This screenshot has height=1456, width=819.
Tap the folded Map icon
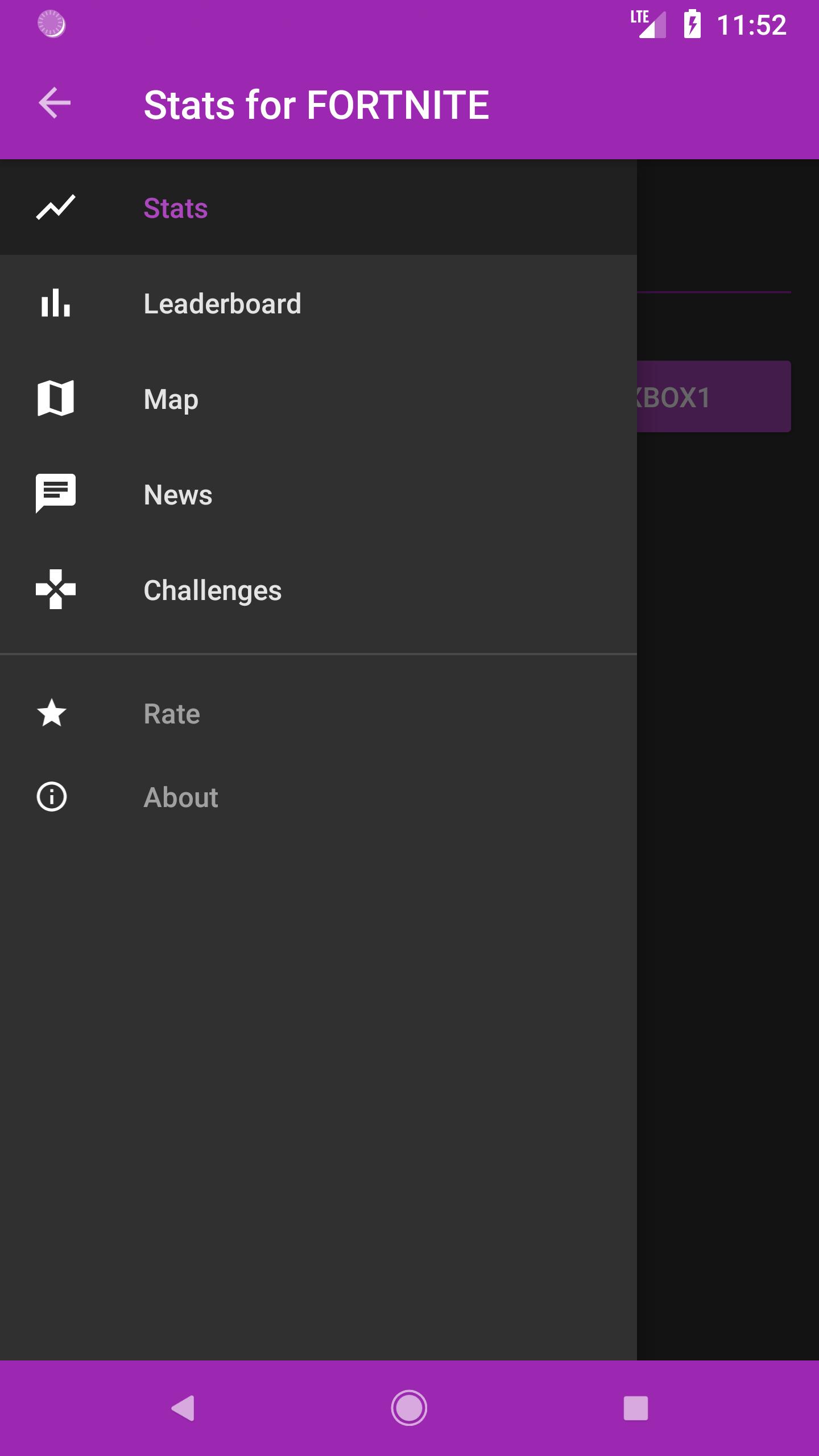click(x=55, y=398)
